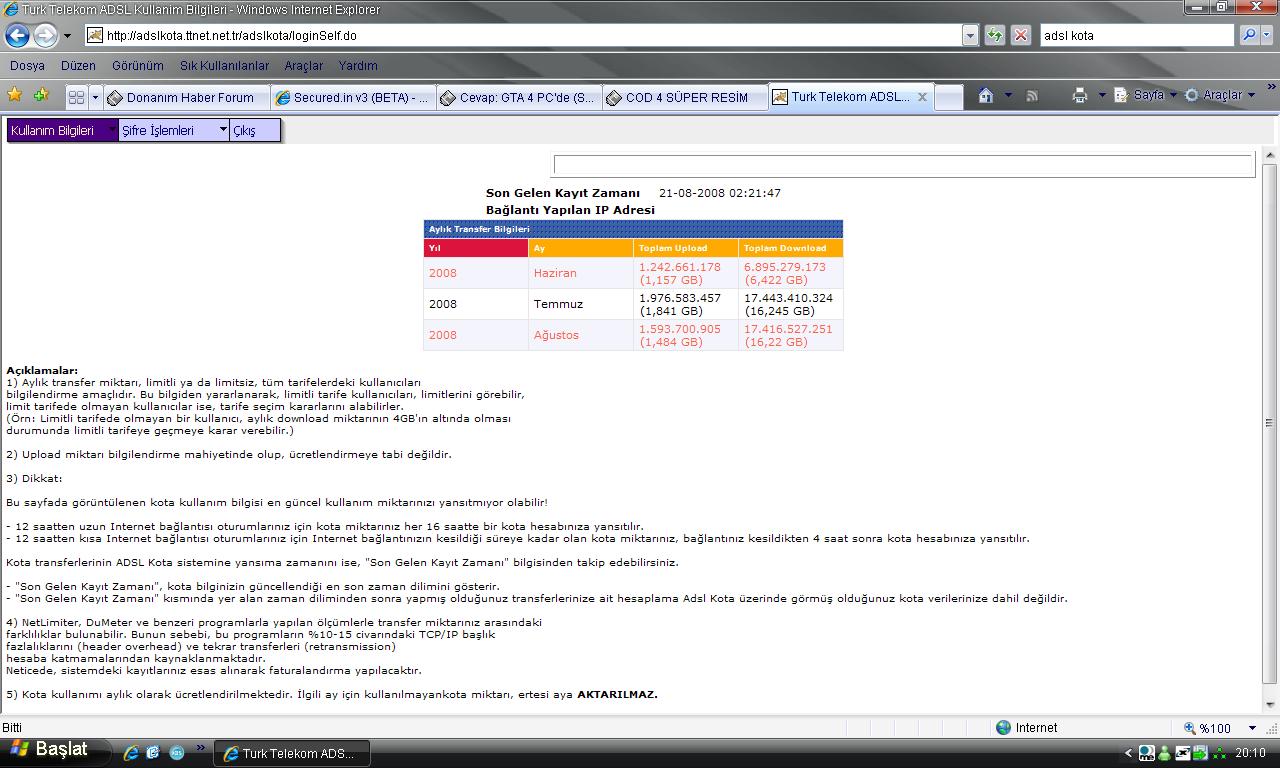This screenshot has height=768, width=1280.
Task: Click the Home page house icon
Action: tap(986, 95)
